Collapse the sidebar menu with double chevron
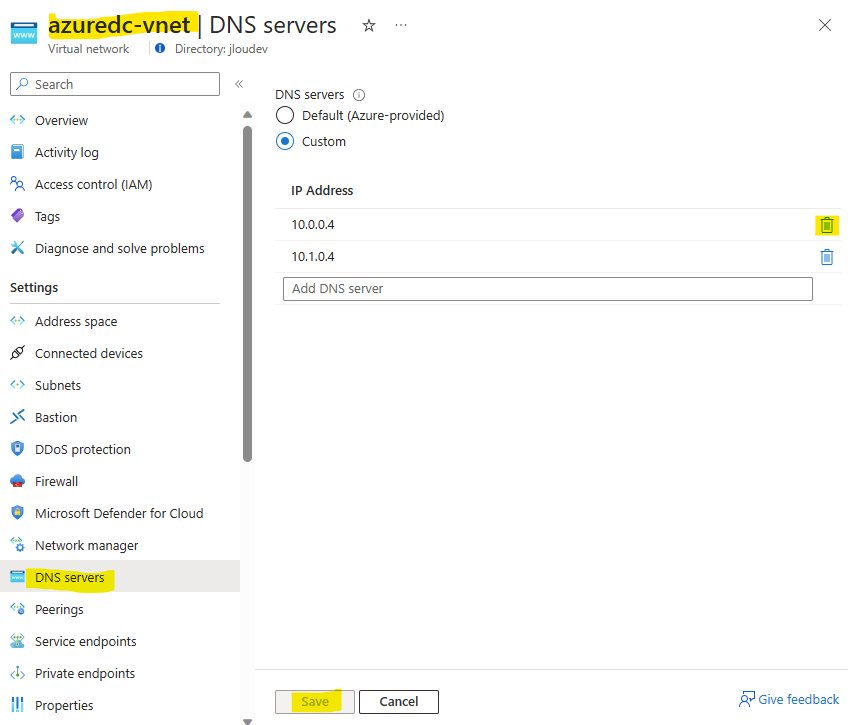Viewport: 848px width, 725px height. click(x=239, y=84)
